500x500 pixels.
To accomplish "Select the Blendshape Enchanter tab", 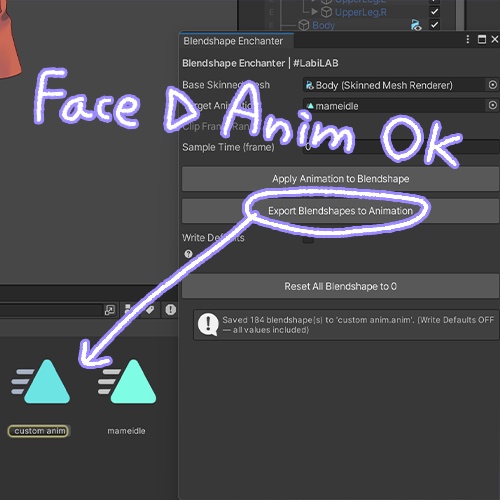I will [x=236, y=41].
